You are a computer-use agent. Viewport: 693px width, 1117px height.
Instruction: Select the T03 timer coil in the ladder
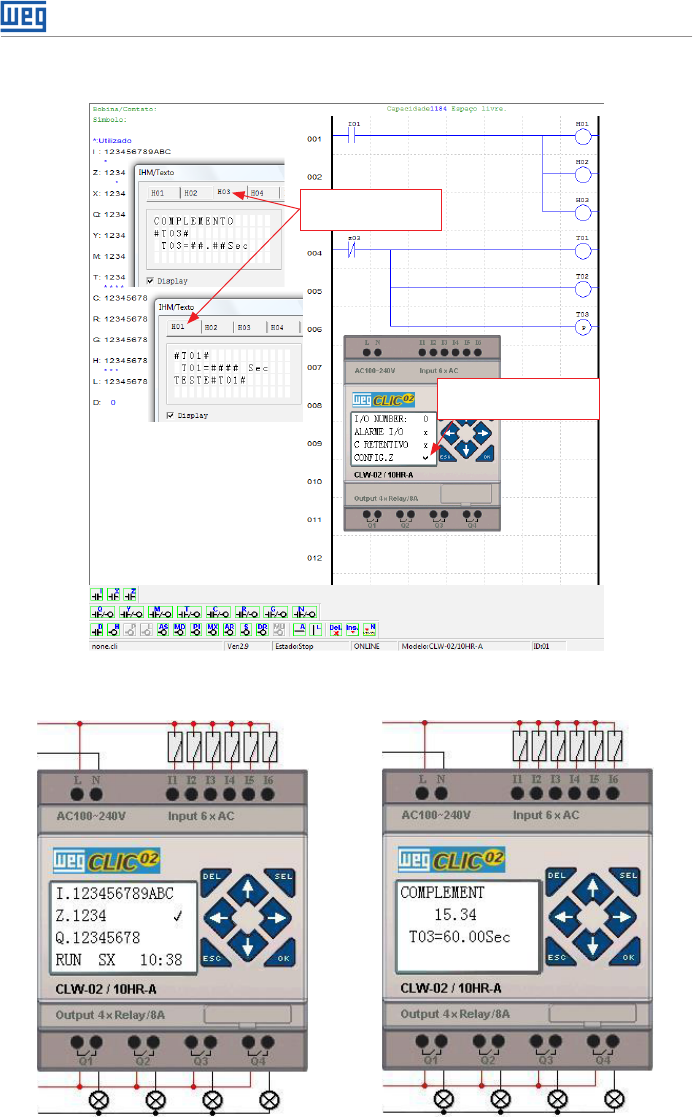click(x=583, y=327)
